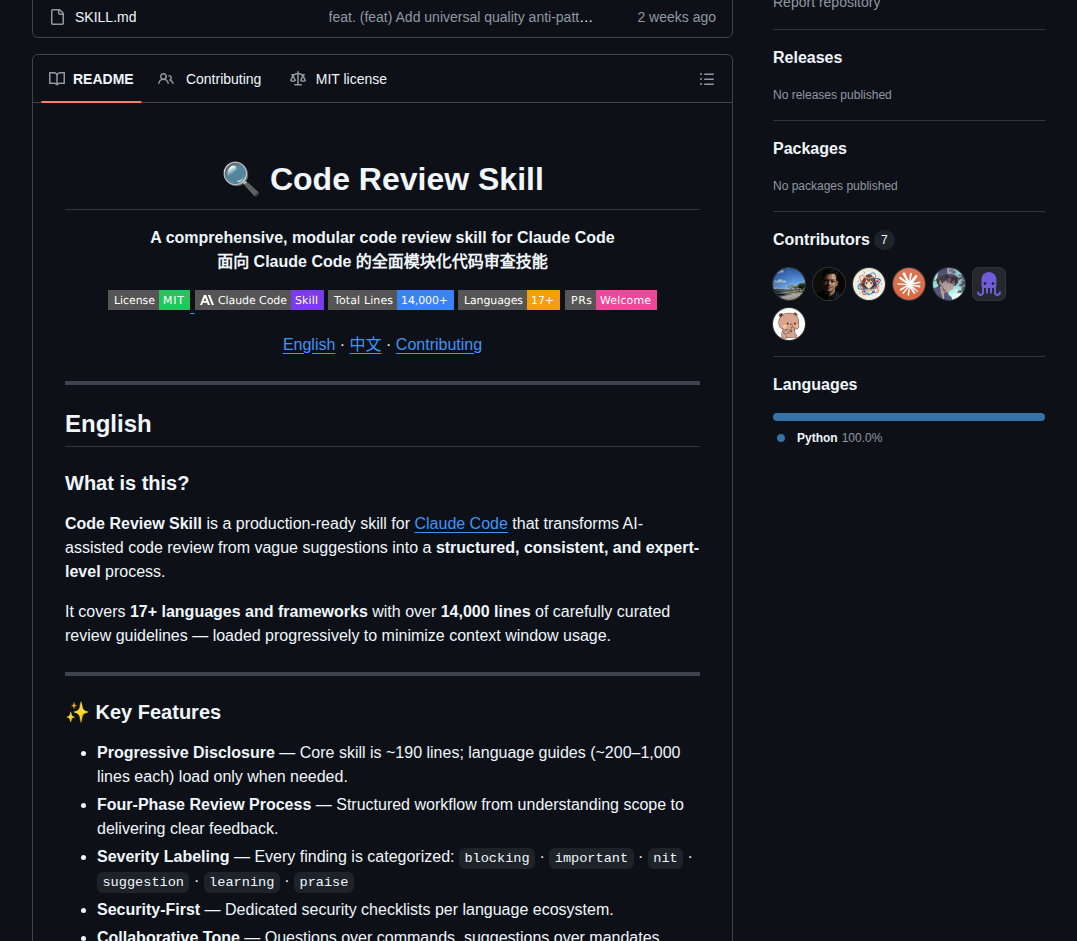
Task: Open the anime girl contributor avatar
Action: 869,284
